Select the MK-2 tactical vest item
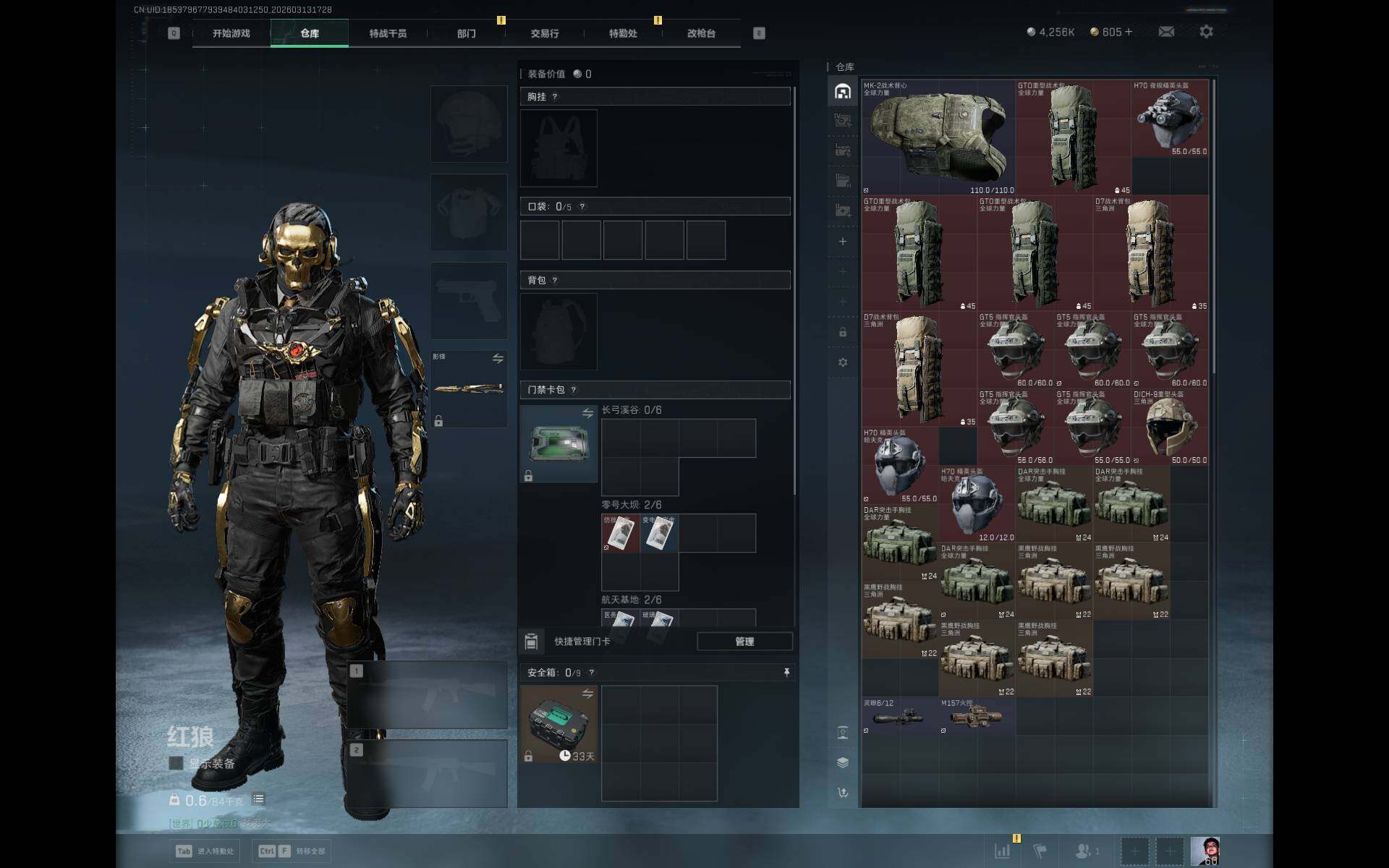This screenshot has height=868, width=1389. click(938, 137)
